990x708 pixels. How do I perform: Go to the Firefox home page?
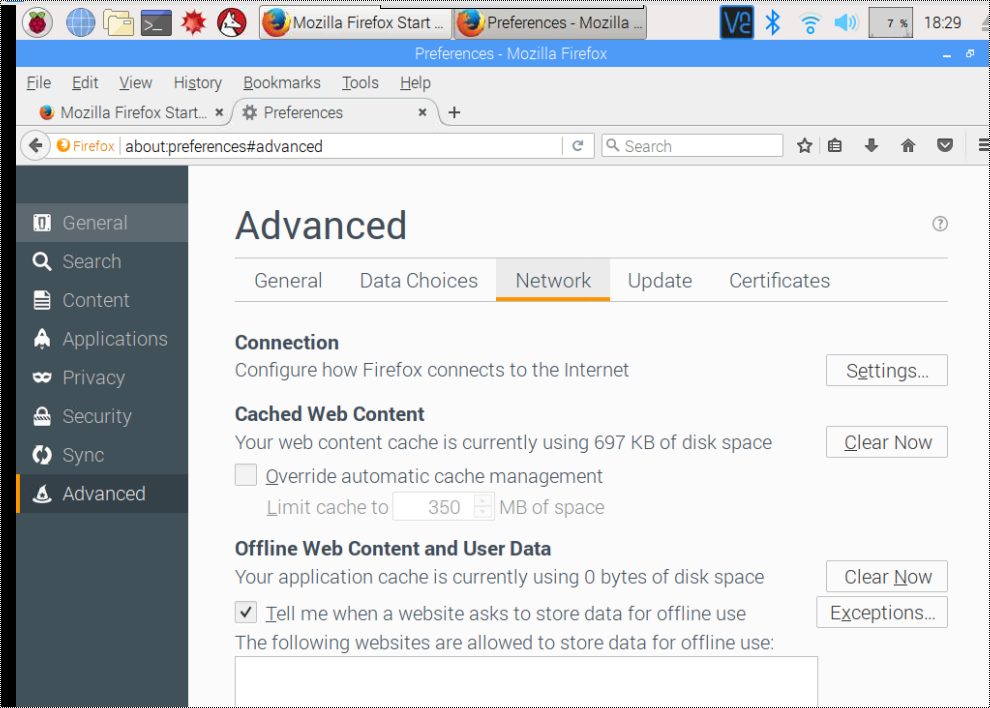[x=907, y=145]
